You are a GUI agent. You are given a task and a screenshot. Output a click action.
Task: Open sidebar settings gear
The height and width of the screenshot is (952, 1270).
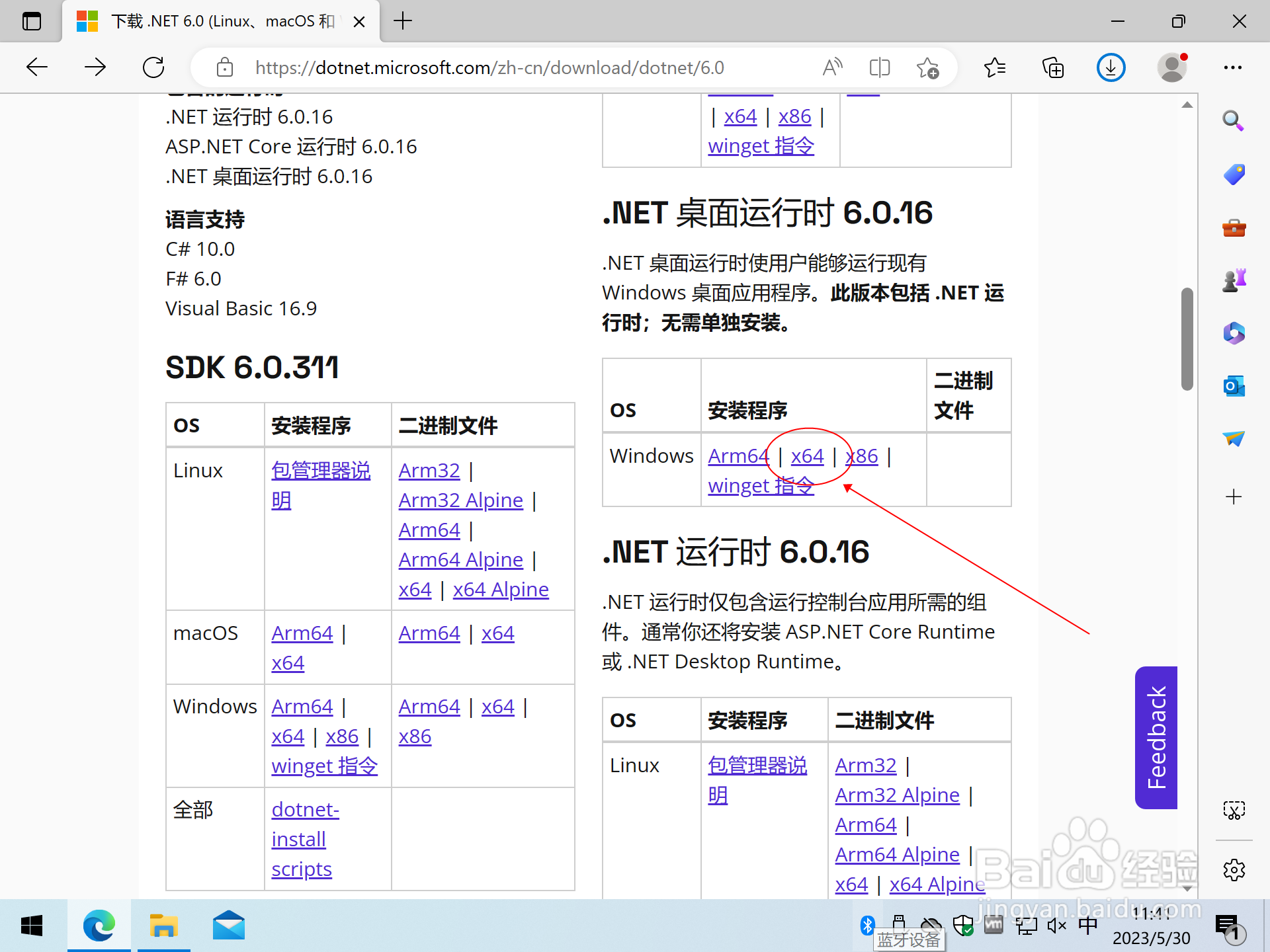1234,870
